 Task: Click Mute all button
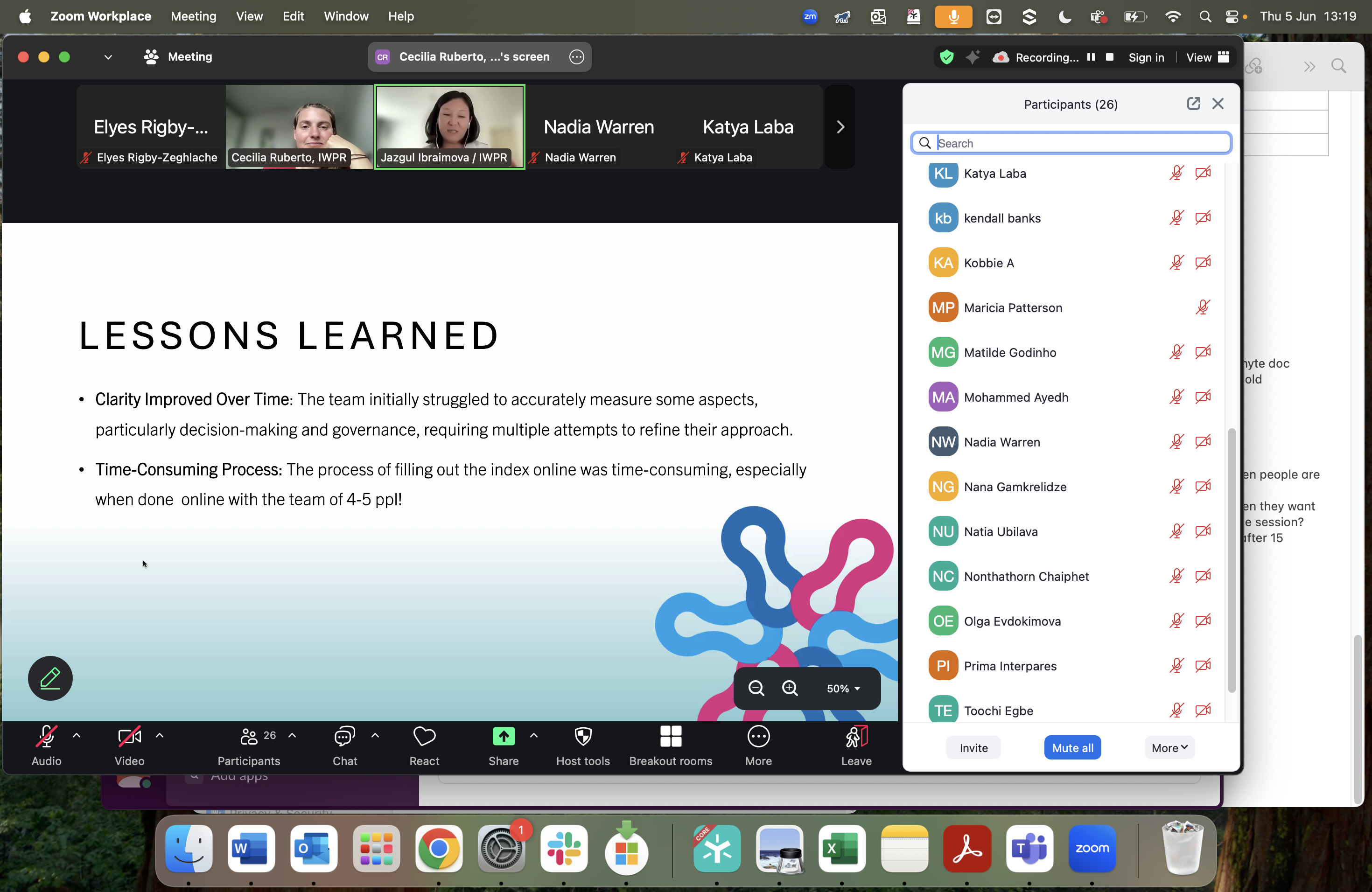tap(1072, 747)
